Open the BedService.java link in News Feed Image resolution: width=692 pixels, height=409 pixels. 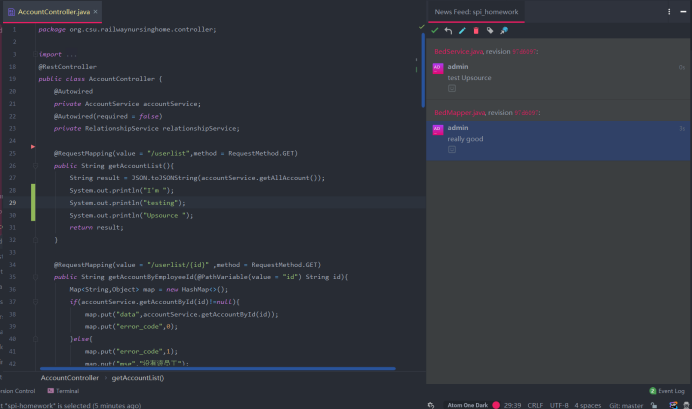pyautogui.click(x=459, y=52)
